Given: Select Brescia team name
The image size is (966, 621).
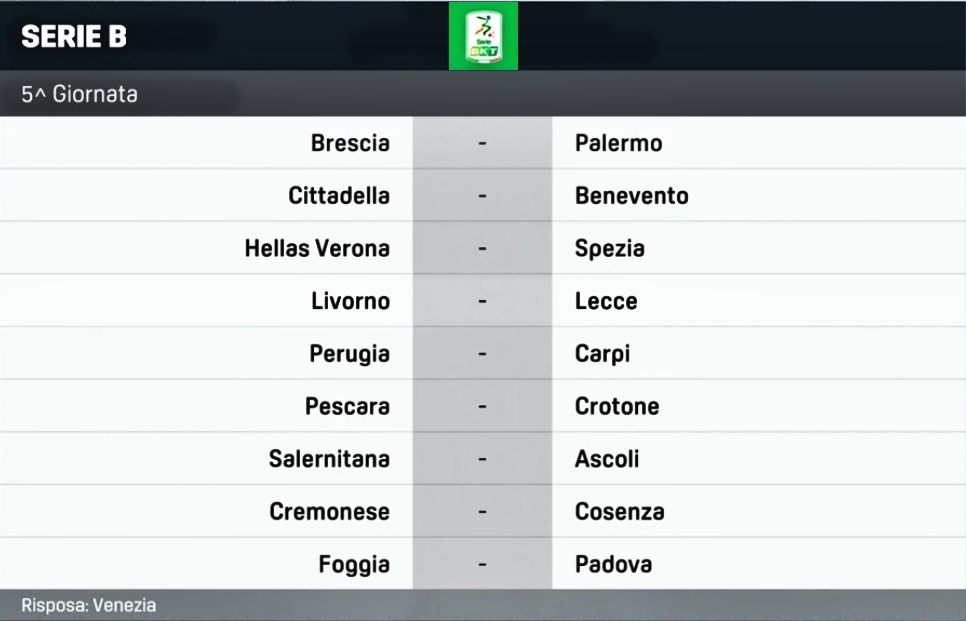Looking at the screenshot, I should tap(350, 143).
